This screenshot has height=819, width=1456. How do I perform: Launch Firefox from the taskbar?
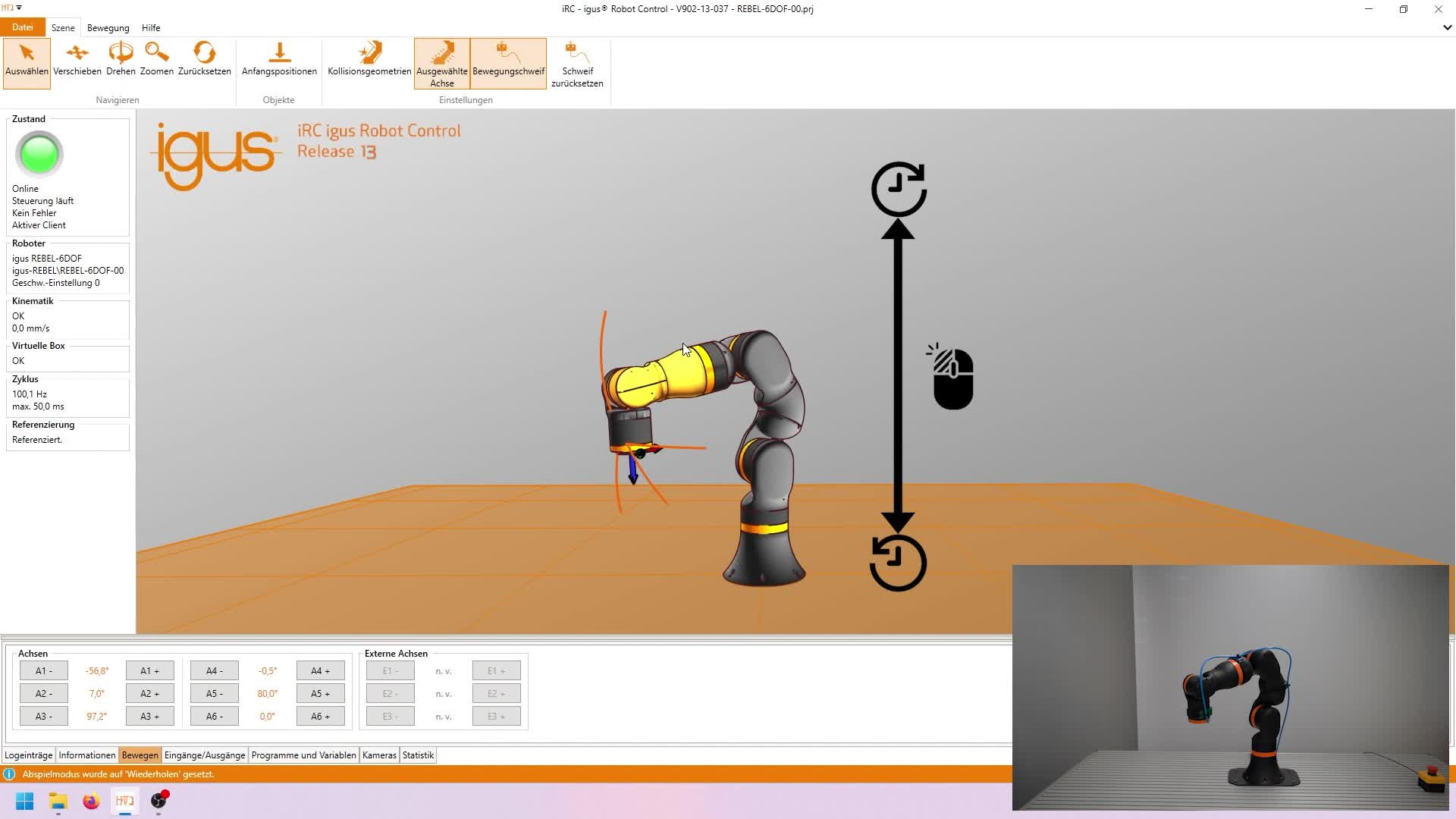(92, 801)
